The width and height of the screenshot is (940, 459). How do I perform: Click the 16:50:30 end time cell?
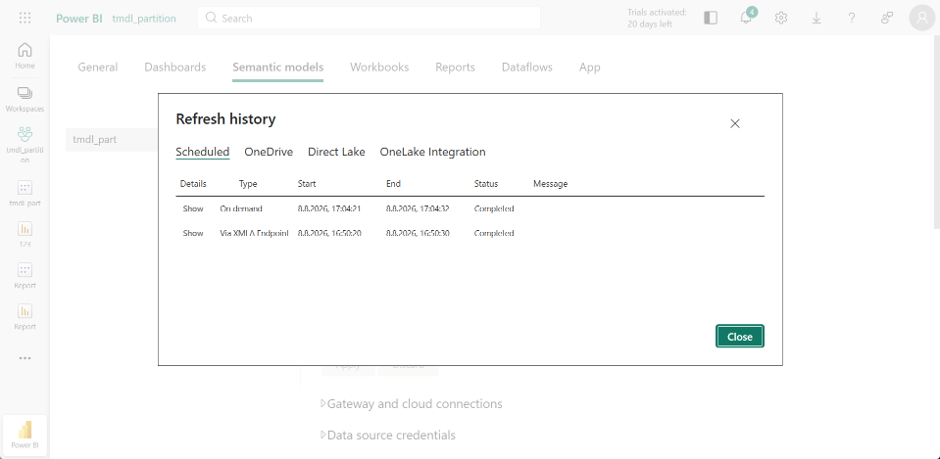417,232
